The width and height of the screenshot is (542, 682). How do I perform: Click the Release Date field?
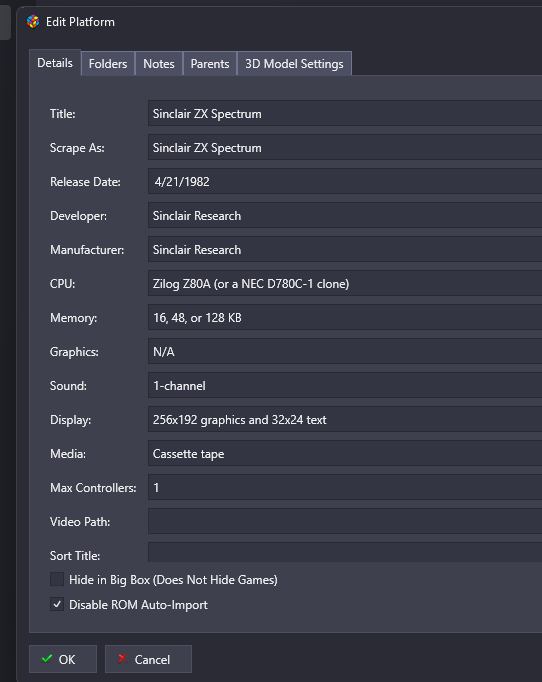coord(345,181)
